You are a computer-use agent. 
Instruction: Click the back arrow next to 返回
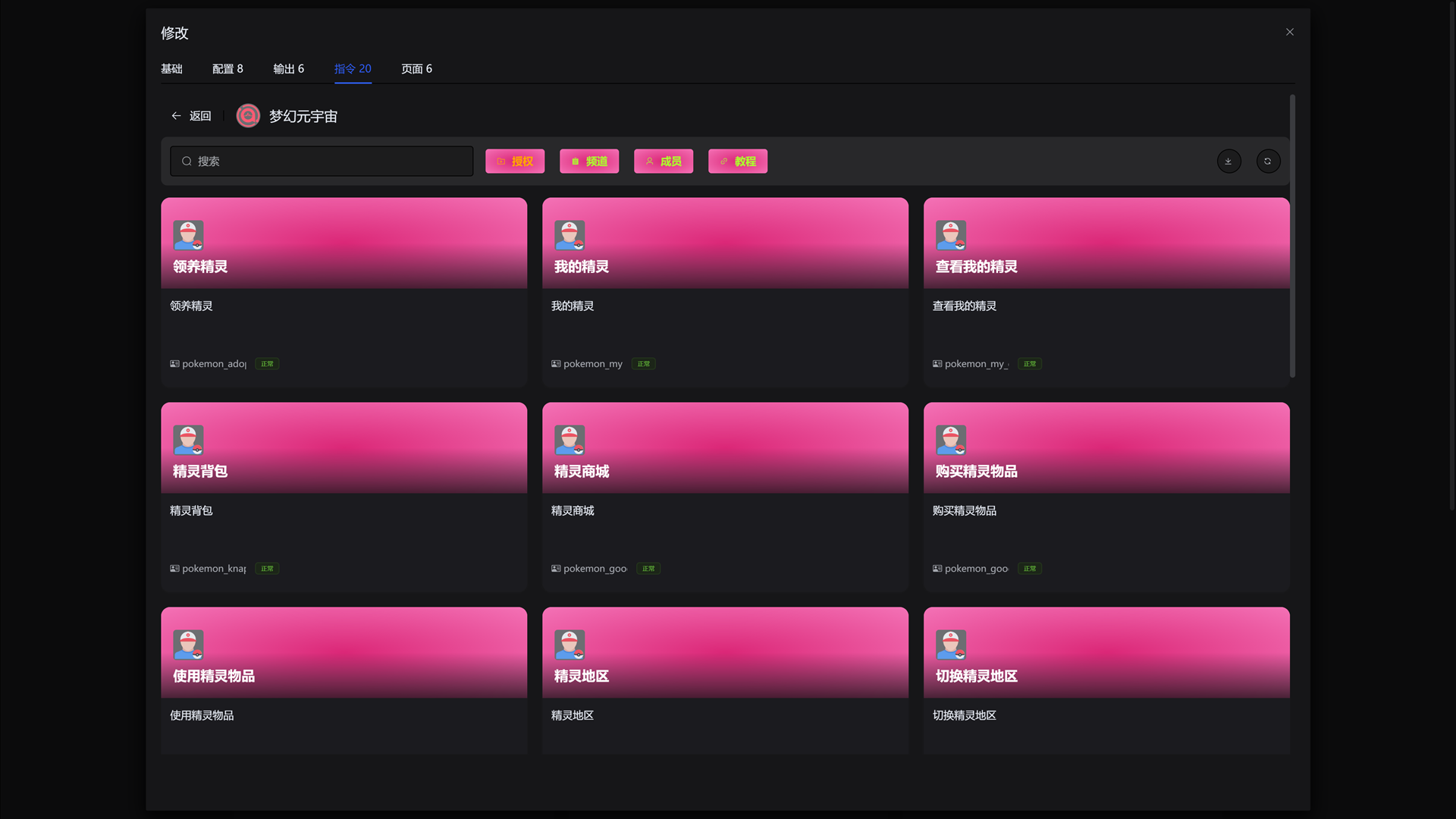[176, 116]
